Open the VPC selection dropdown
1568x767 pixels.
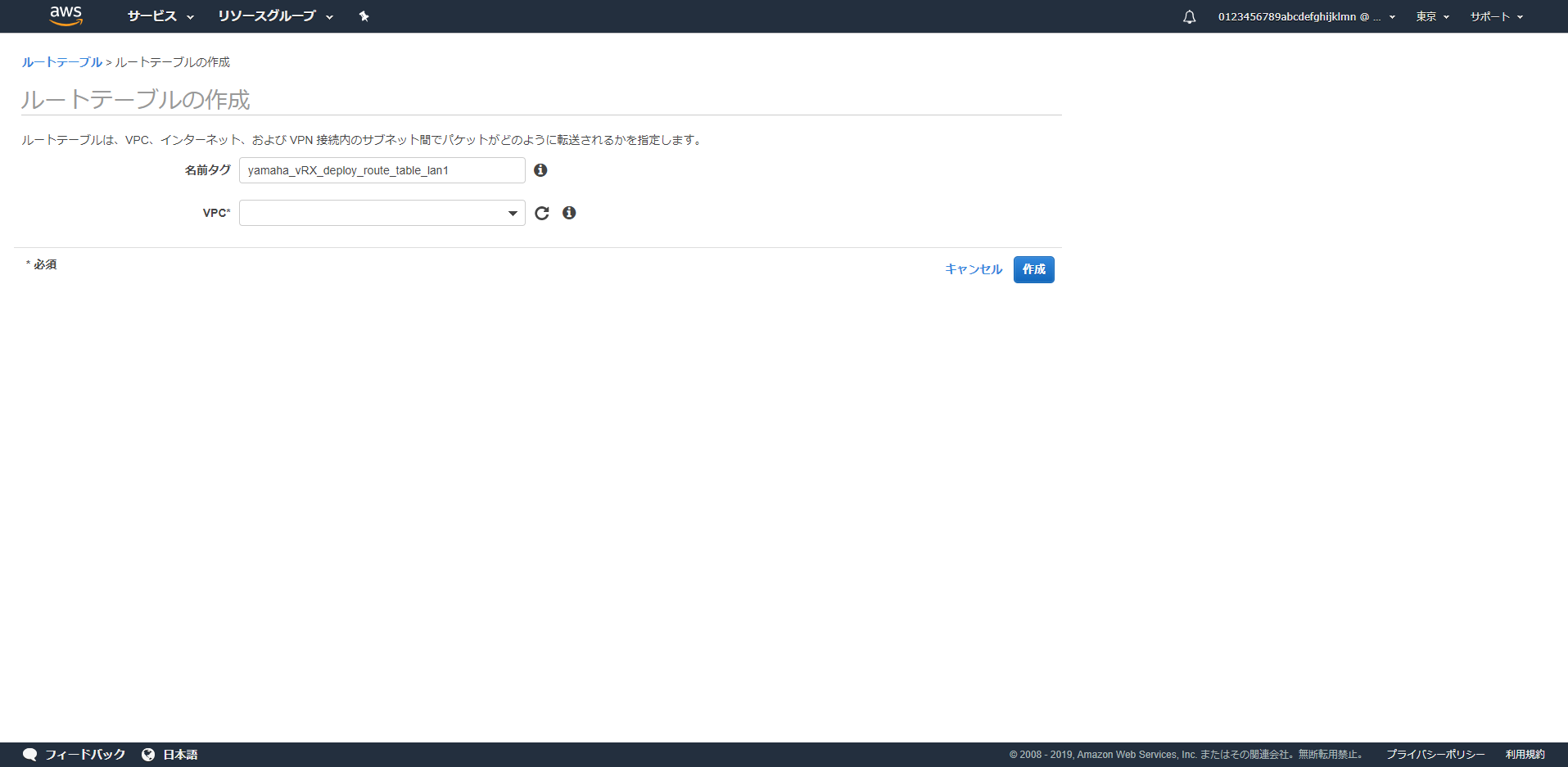point(512,213)
